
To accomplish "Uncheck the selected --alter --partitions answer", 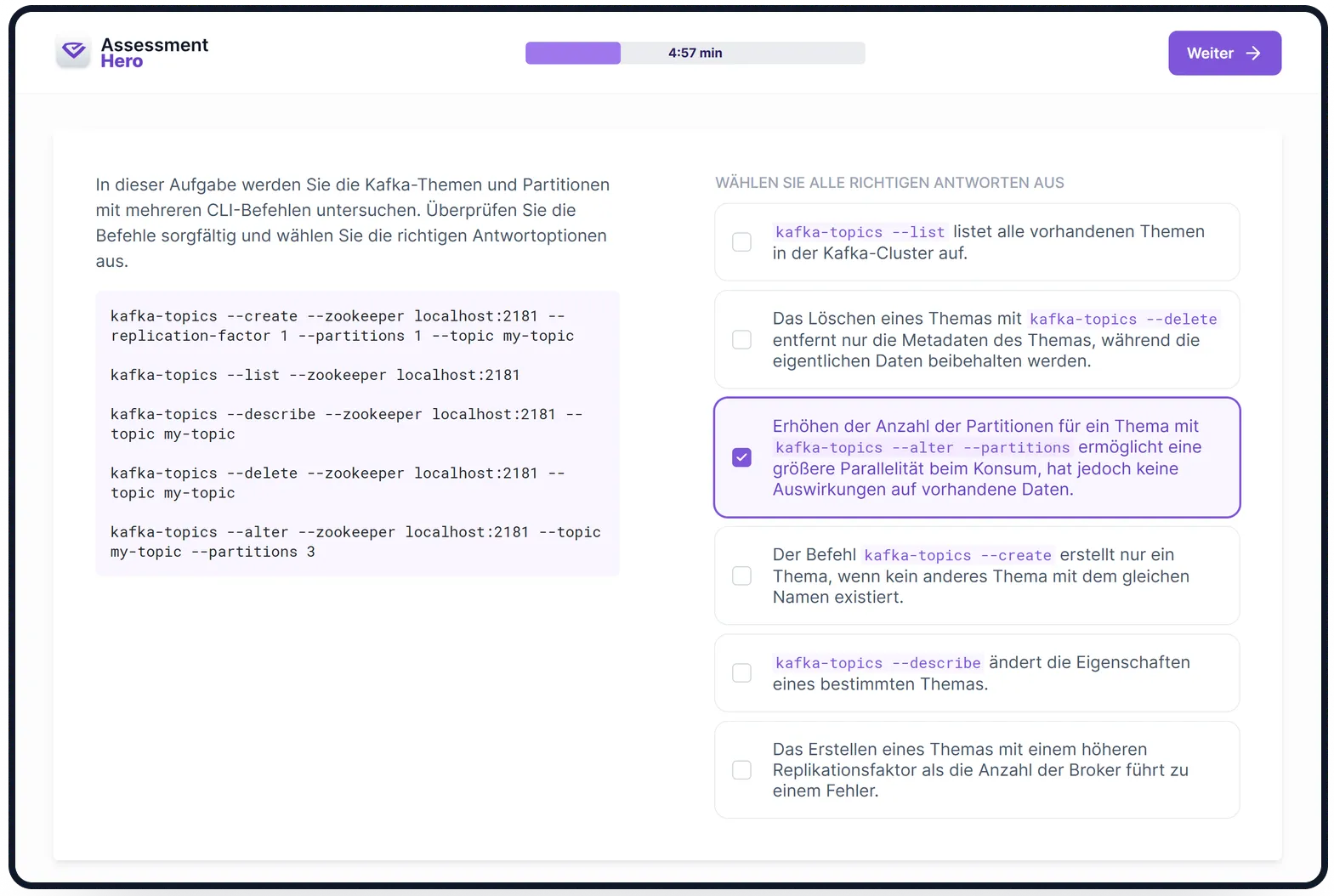I will tap(741, 457).
